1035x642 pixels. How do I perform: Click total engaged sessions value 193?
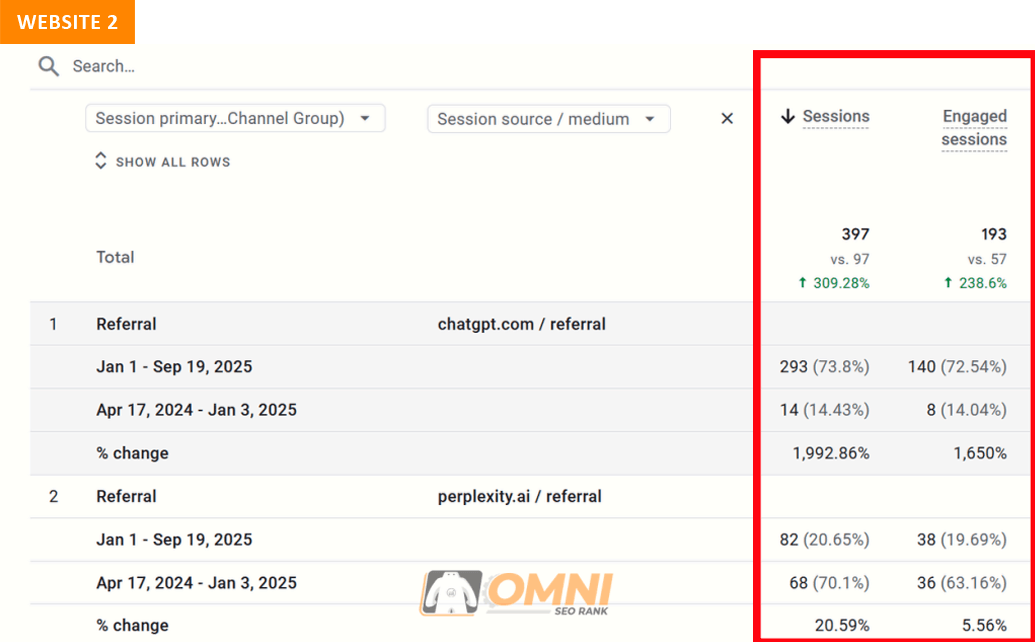tap(993, 234)
